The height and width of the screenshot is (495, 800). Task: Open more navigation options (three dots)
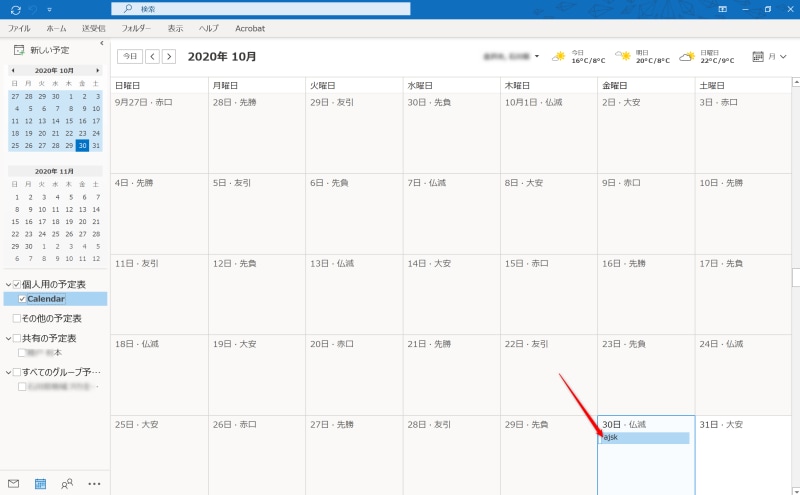[x=94, y=483]
